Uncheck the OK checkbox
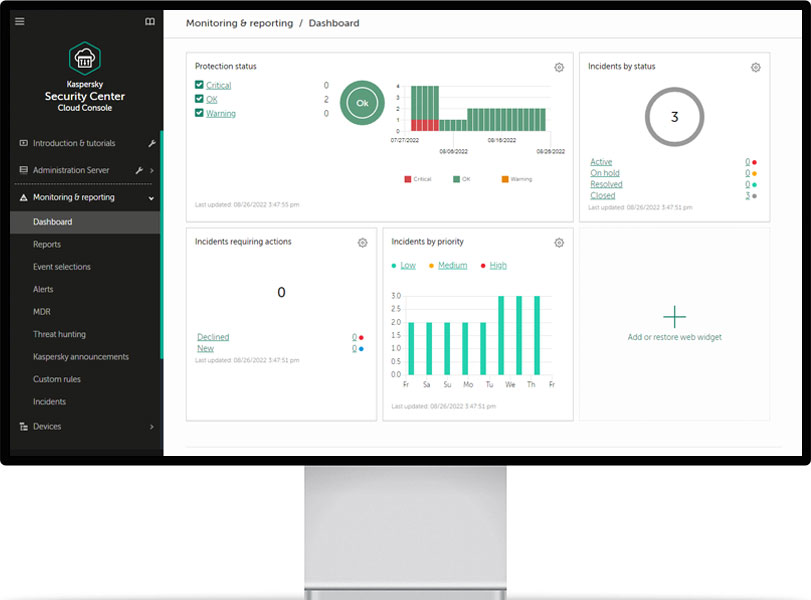 pos(199,98)
